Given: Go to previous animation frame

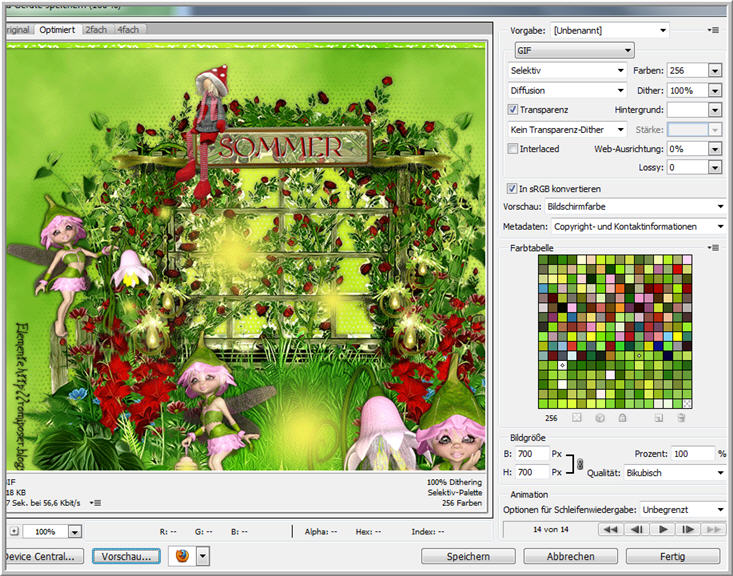Looking at the screenshot, I should point(636,529).
